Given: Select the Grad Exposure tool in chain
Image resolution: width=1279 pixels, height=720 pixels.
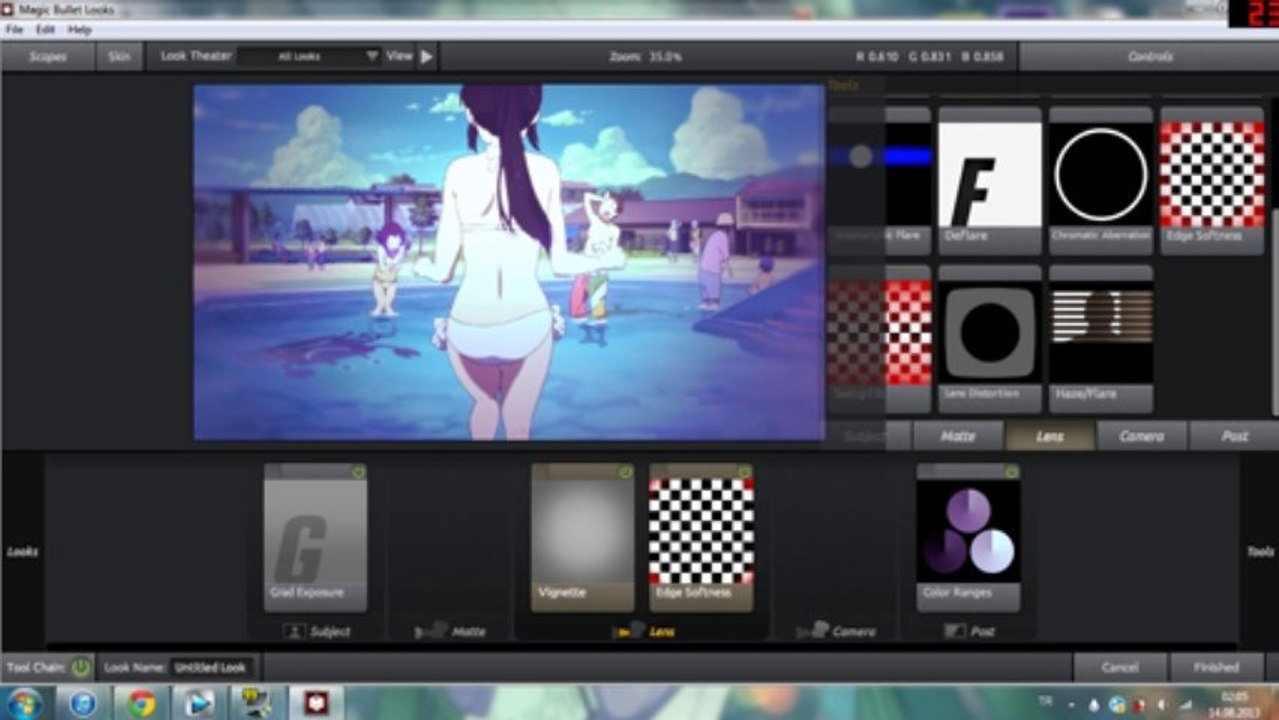Looking at the screenshot, I should (315, 537).
